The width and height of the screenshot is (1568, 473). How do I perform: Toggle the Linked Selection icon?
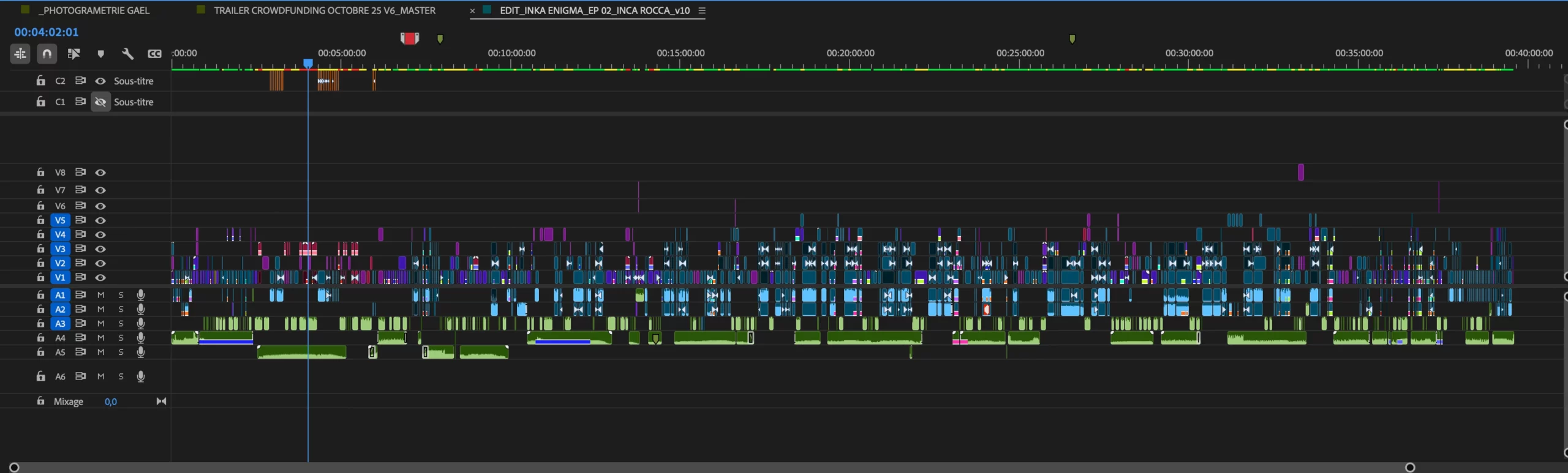point(73,54)
